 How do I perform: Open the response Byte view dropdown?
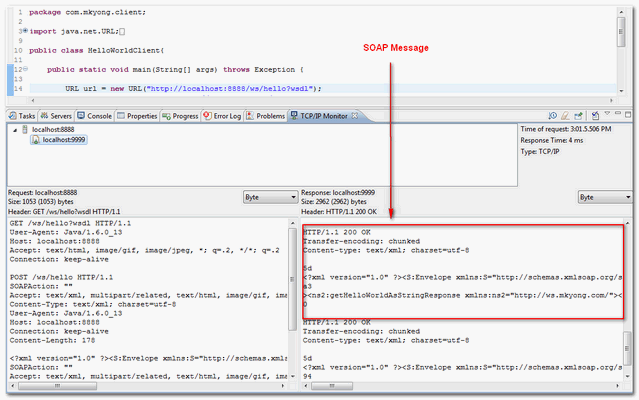pos(605,197)
